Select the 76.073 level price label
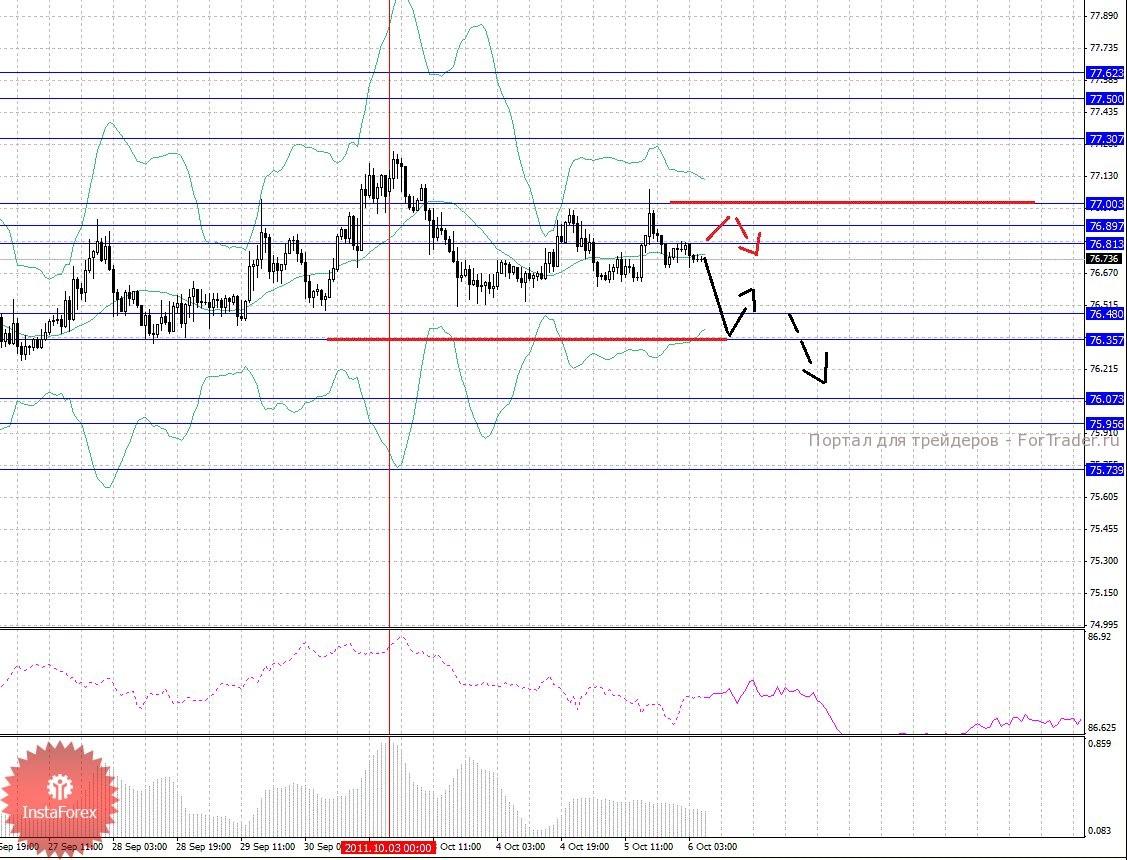The width and height of the screenshot is (1127, 860). click(x=1105, y=399)
